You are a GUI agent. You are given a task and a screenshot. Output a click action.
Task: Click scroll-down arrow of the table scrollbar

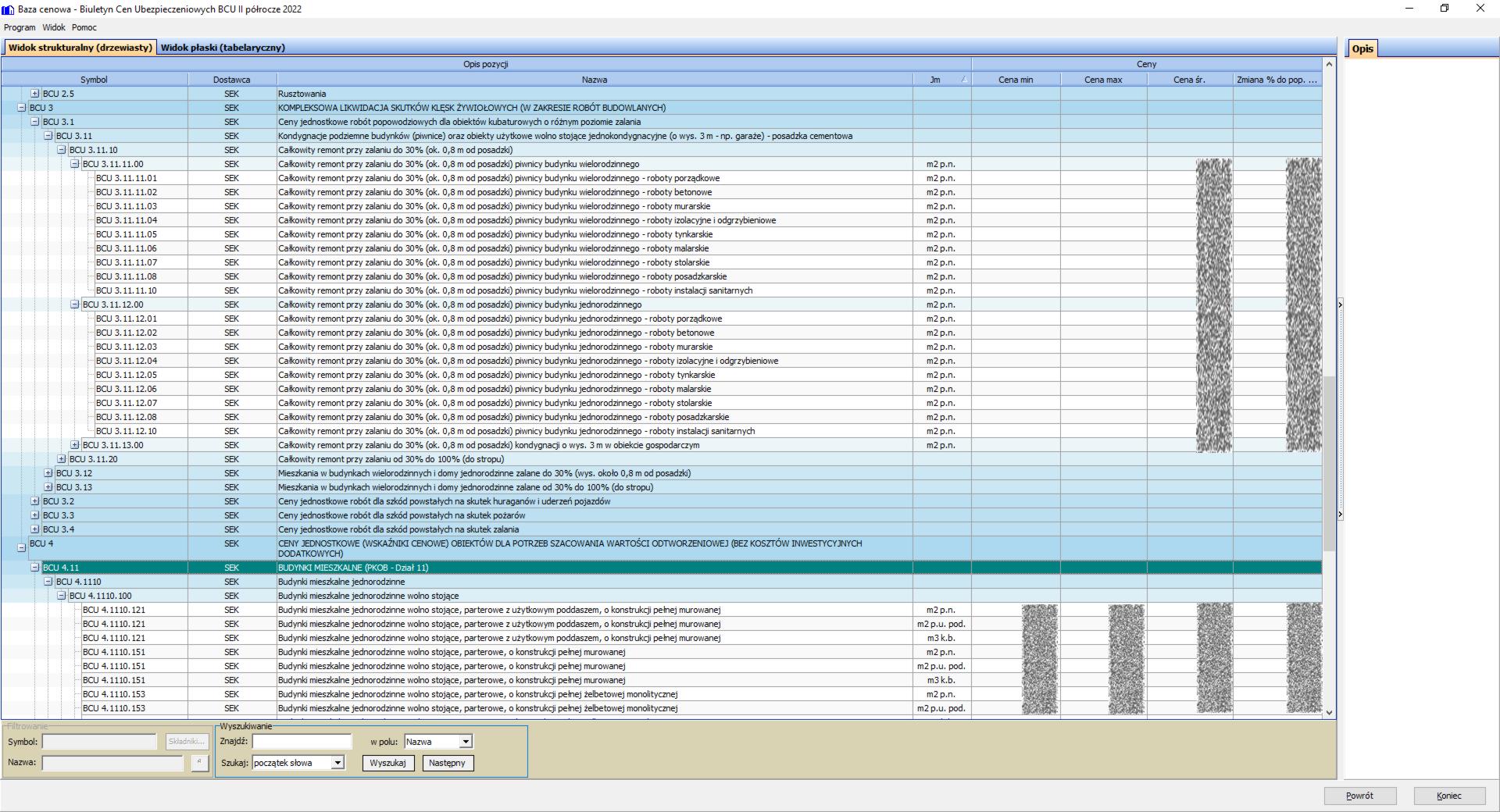pos(1329,712)
